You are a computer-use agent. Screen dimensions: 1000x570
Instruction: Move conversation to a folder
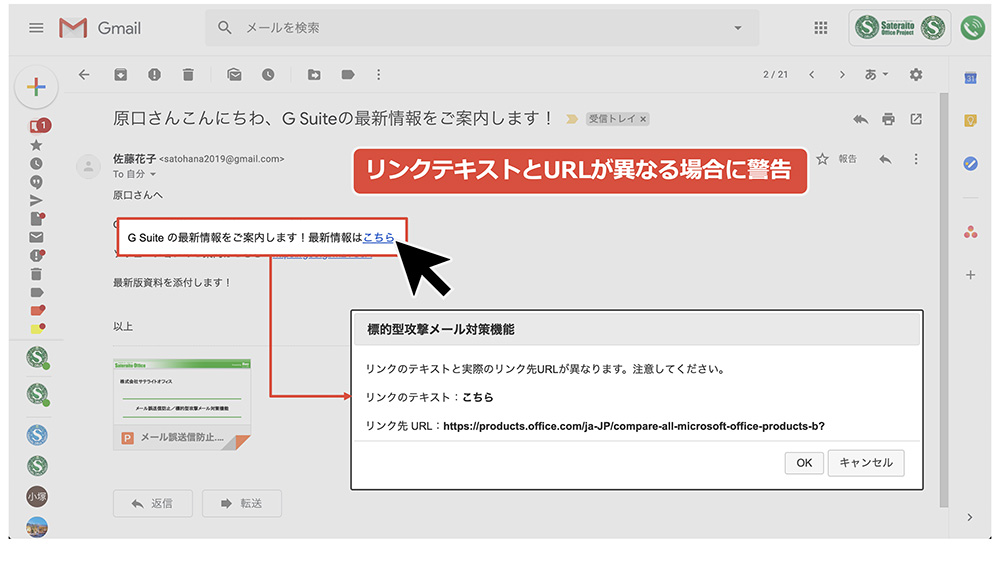coord(314,75)
